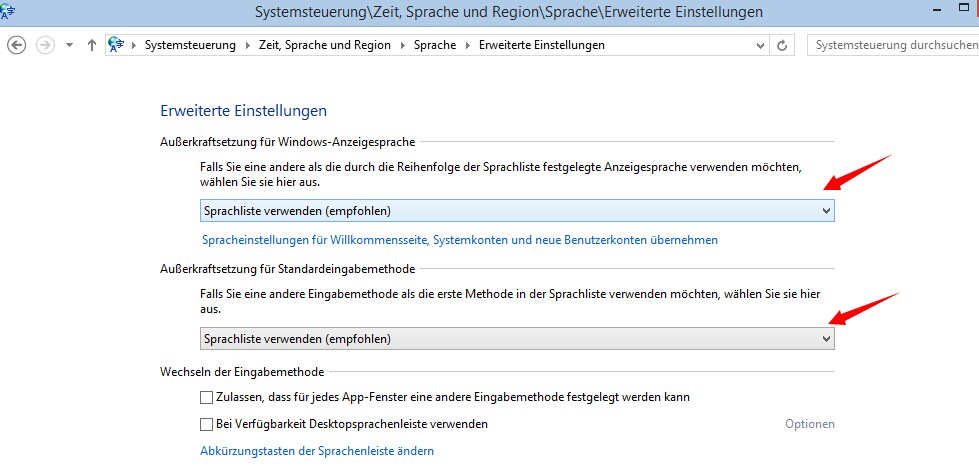Navigate to the Sprache breadcrumb
Screen dimensions: 979x471
point(435,45)
